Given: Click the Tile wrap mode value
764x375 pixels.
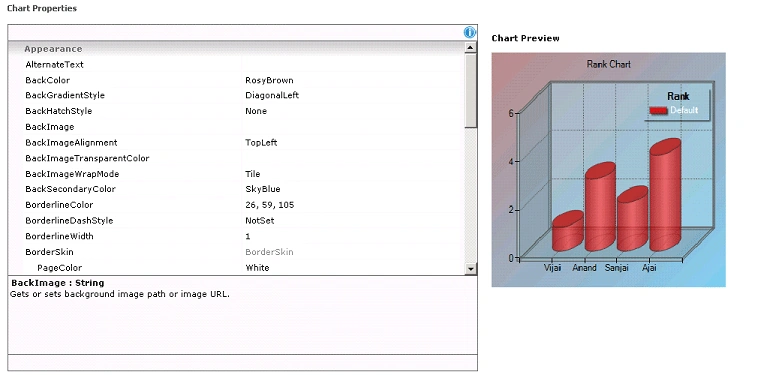Looking at the screenshot, I should pyautogui.click(x=253, y=174).
